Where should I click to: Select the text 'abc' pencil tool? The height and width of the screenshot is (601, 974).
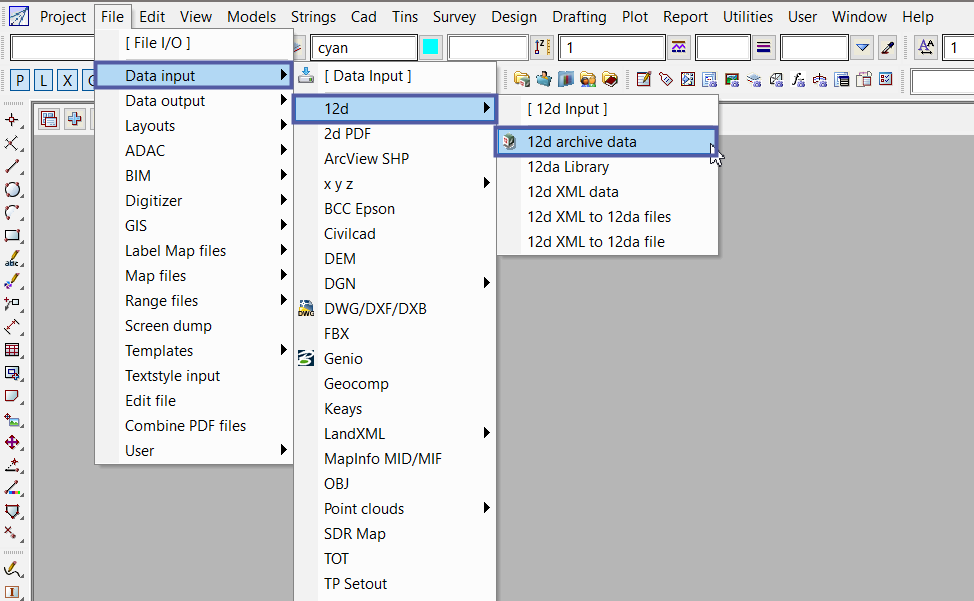coord(12,260)
